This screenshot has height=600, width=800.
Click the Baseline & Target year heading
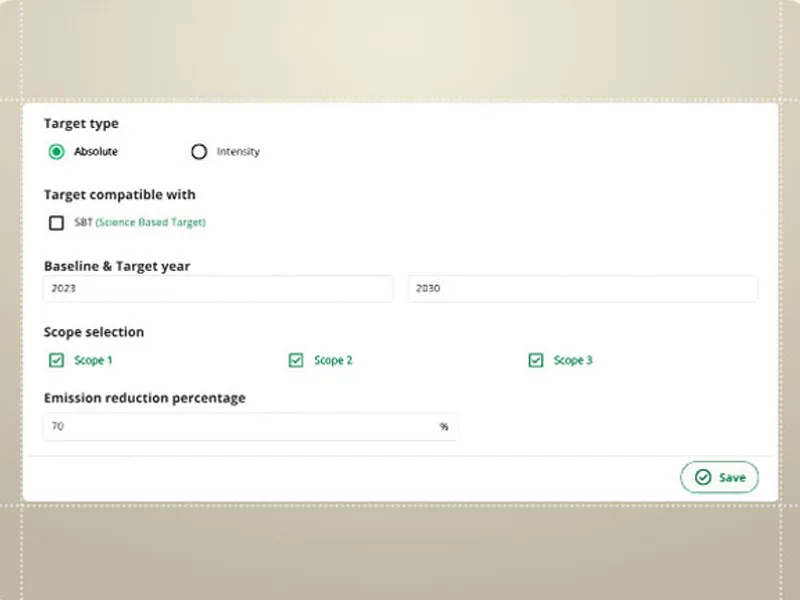(x=117, y=266)
